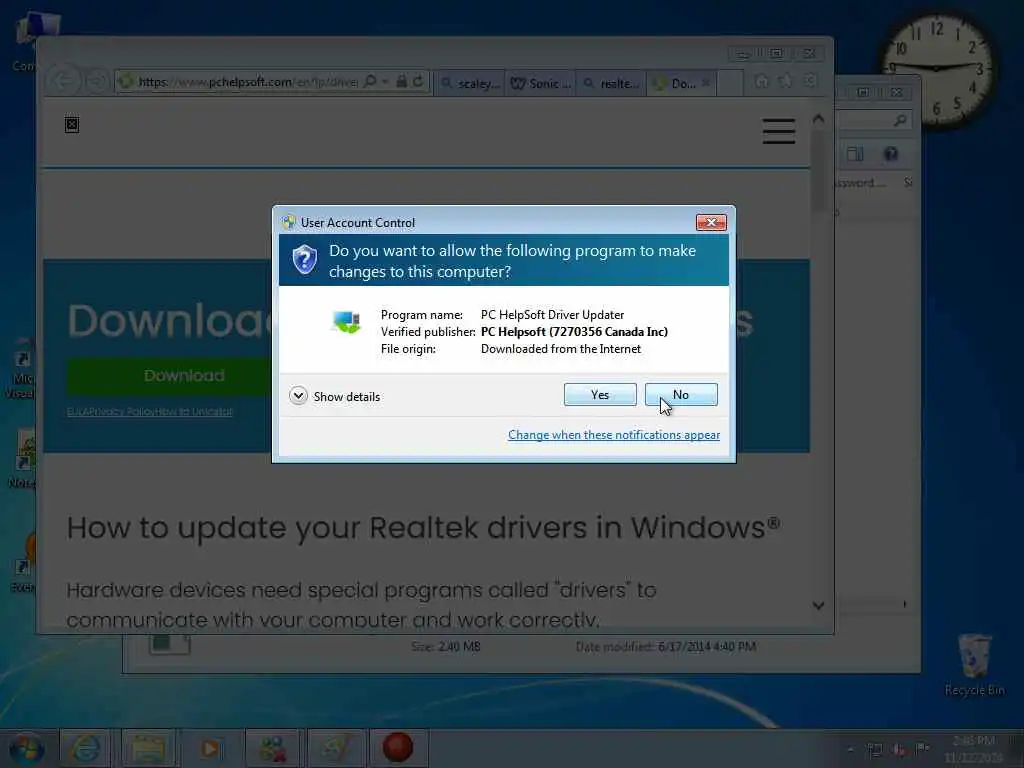Click the browser Back arrow button

[x=65, y=82]
